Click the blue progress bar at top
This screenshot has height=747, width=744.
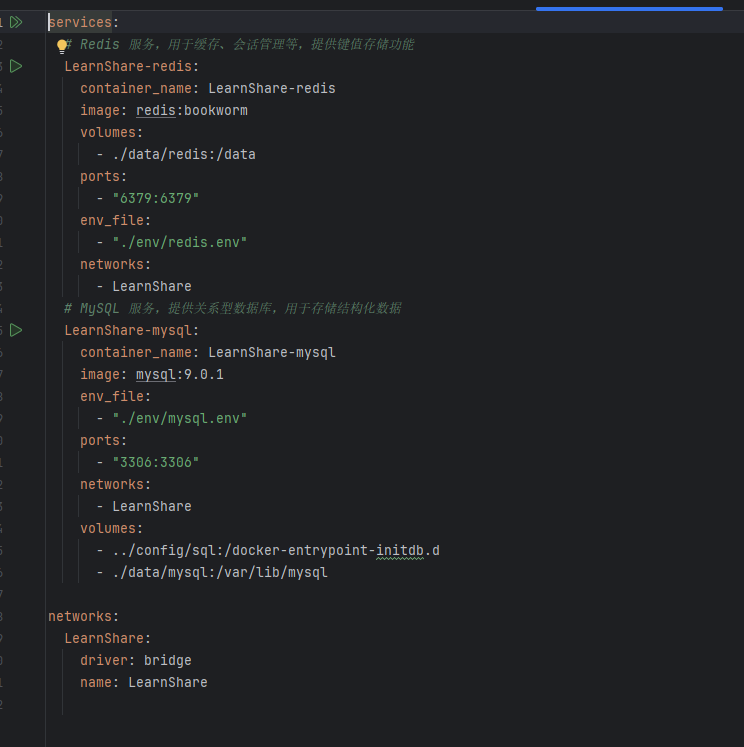(x=629, y=9)
